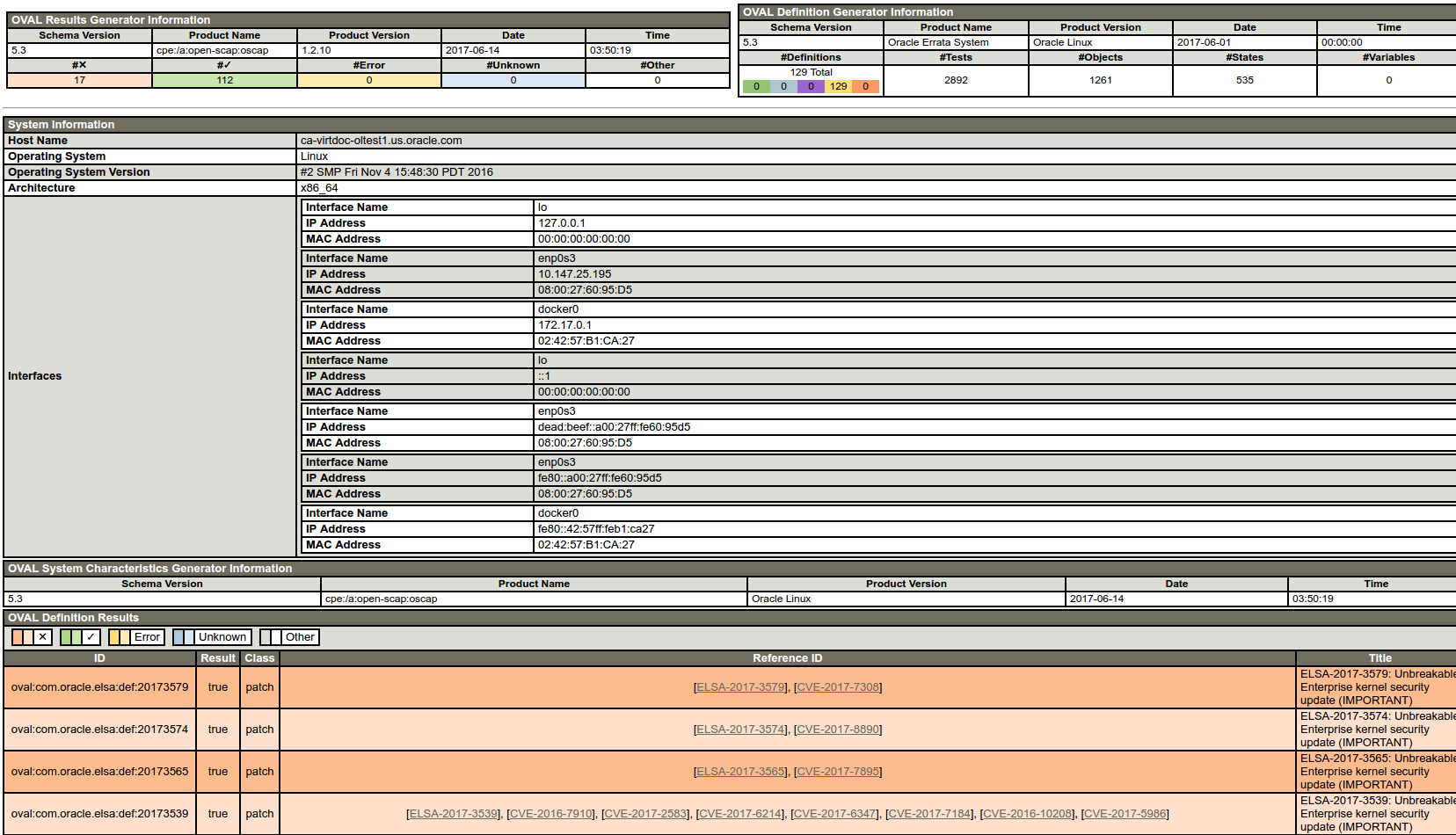This screenshot has width=1456, height=835.
Task: Select the oval:com.oracle.elsa:def:20173539 ID cell
Action: pyautogui.click(x=99, y=814)
